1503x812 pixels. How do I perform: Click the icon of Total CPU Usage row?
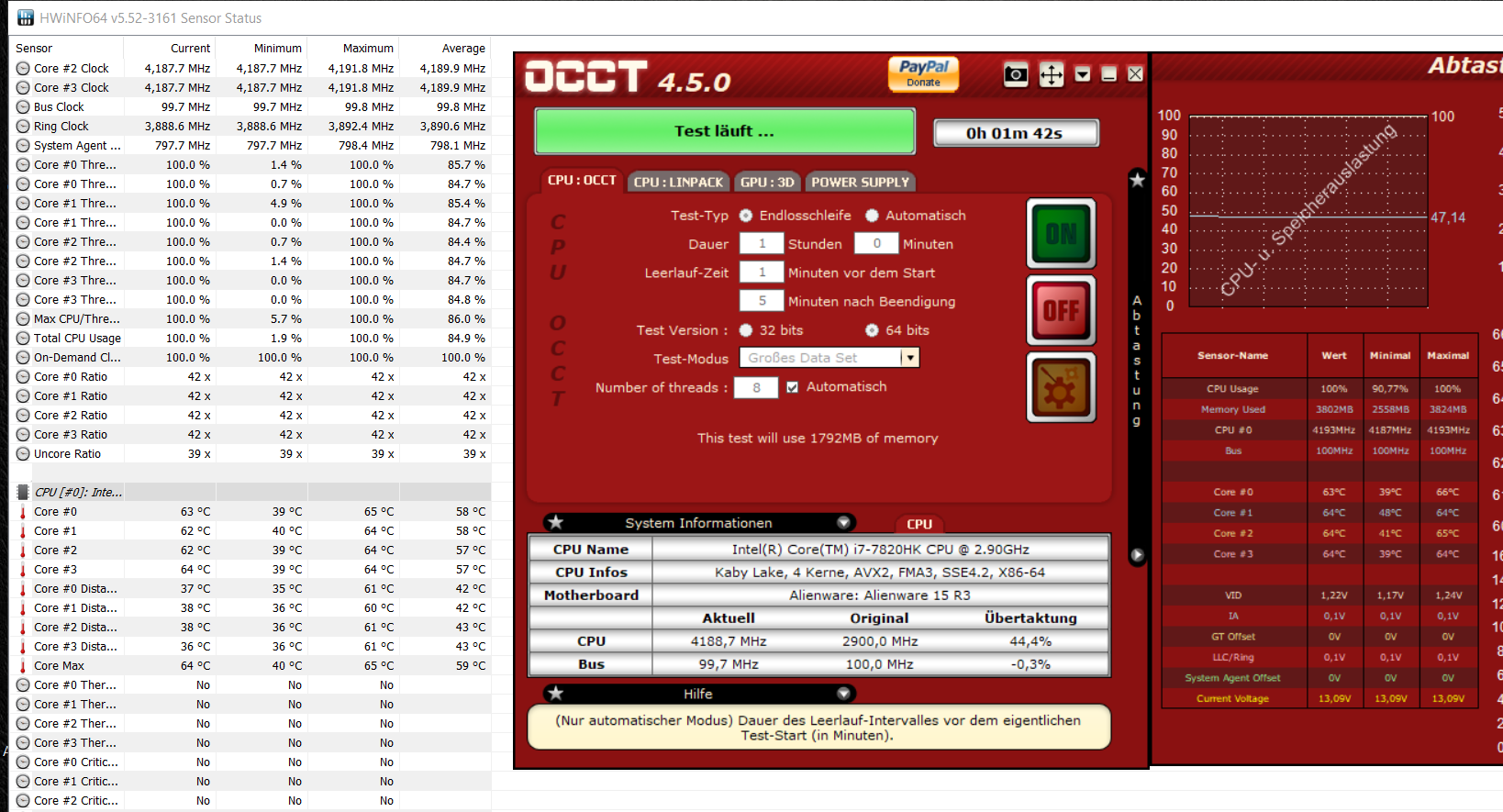23,338
